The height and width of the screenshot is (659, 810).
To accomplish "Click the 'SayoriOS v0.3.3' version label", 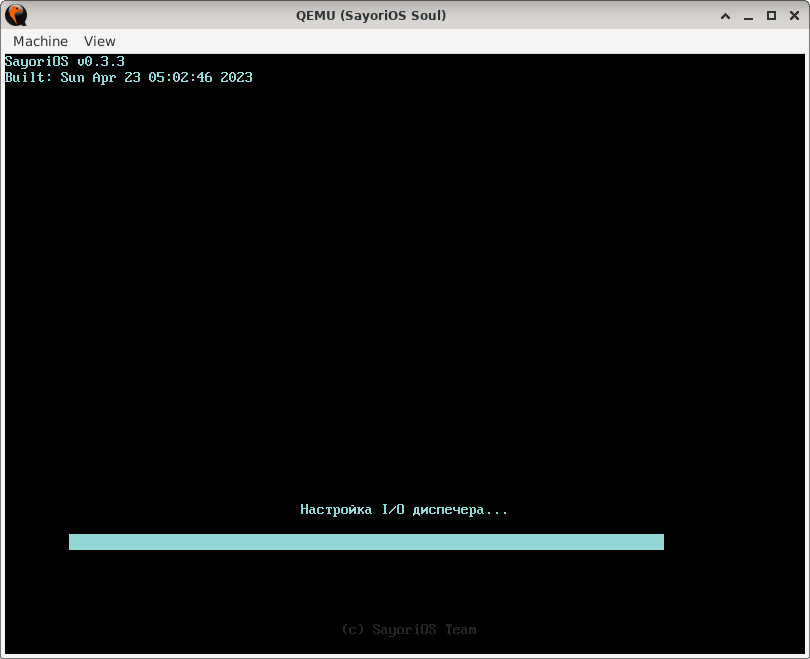I will [x=64, y=61].
